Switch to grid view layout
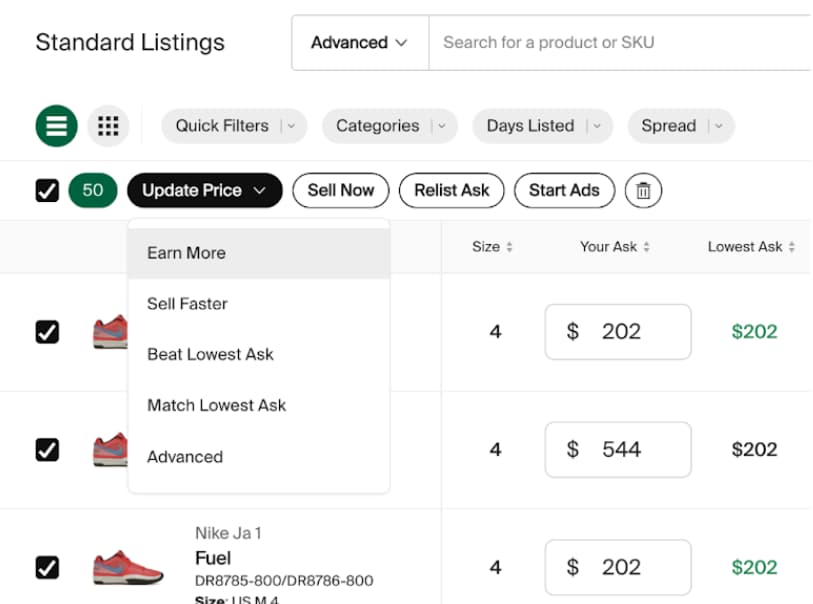 (108, 126)
